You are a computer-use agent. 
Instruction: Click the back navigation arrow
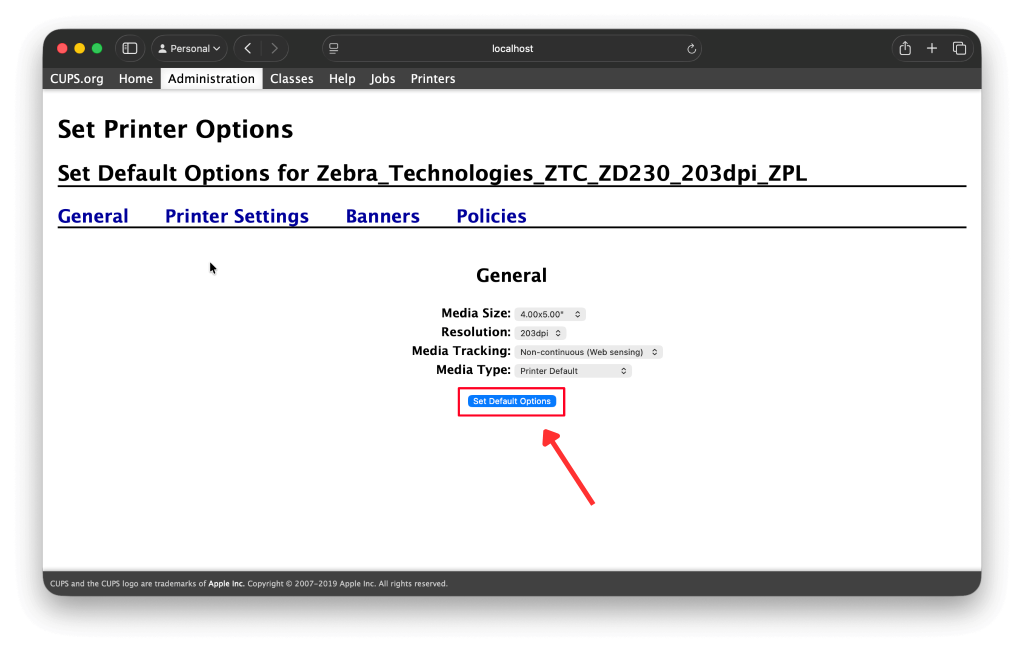247,48
